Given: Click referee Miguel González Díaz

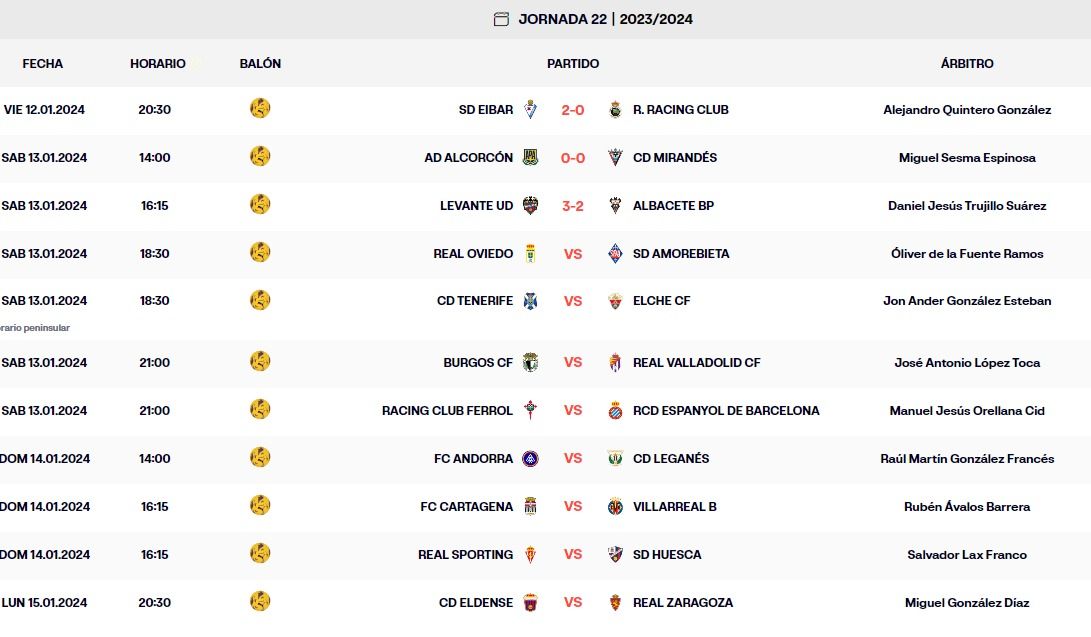Looking at the screenshot, I should coord(967,603).
